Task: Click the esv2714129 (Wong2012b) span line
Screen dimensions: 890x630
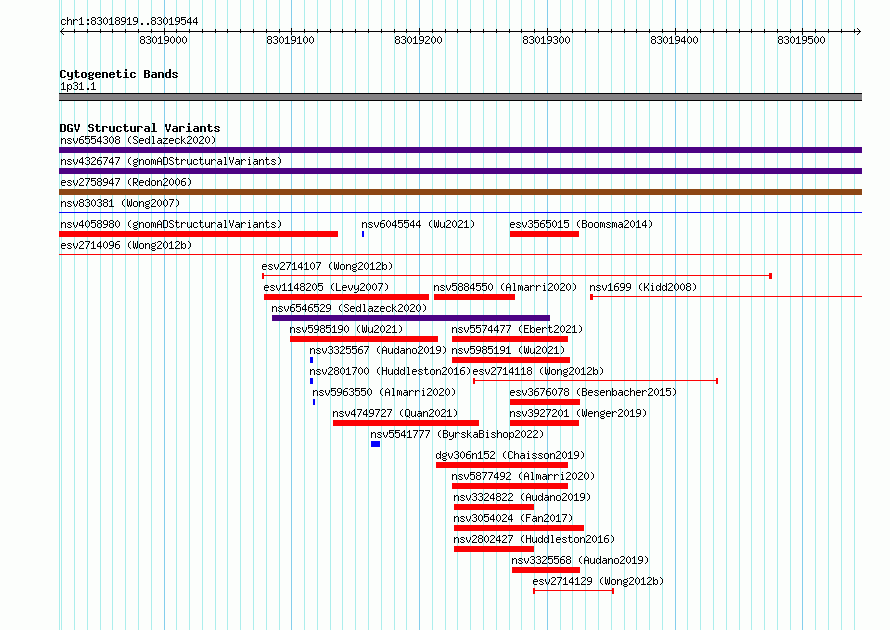Action: click(573, 591)
